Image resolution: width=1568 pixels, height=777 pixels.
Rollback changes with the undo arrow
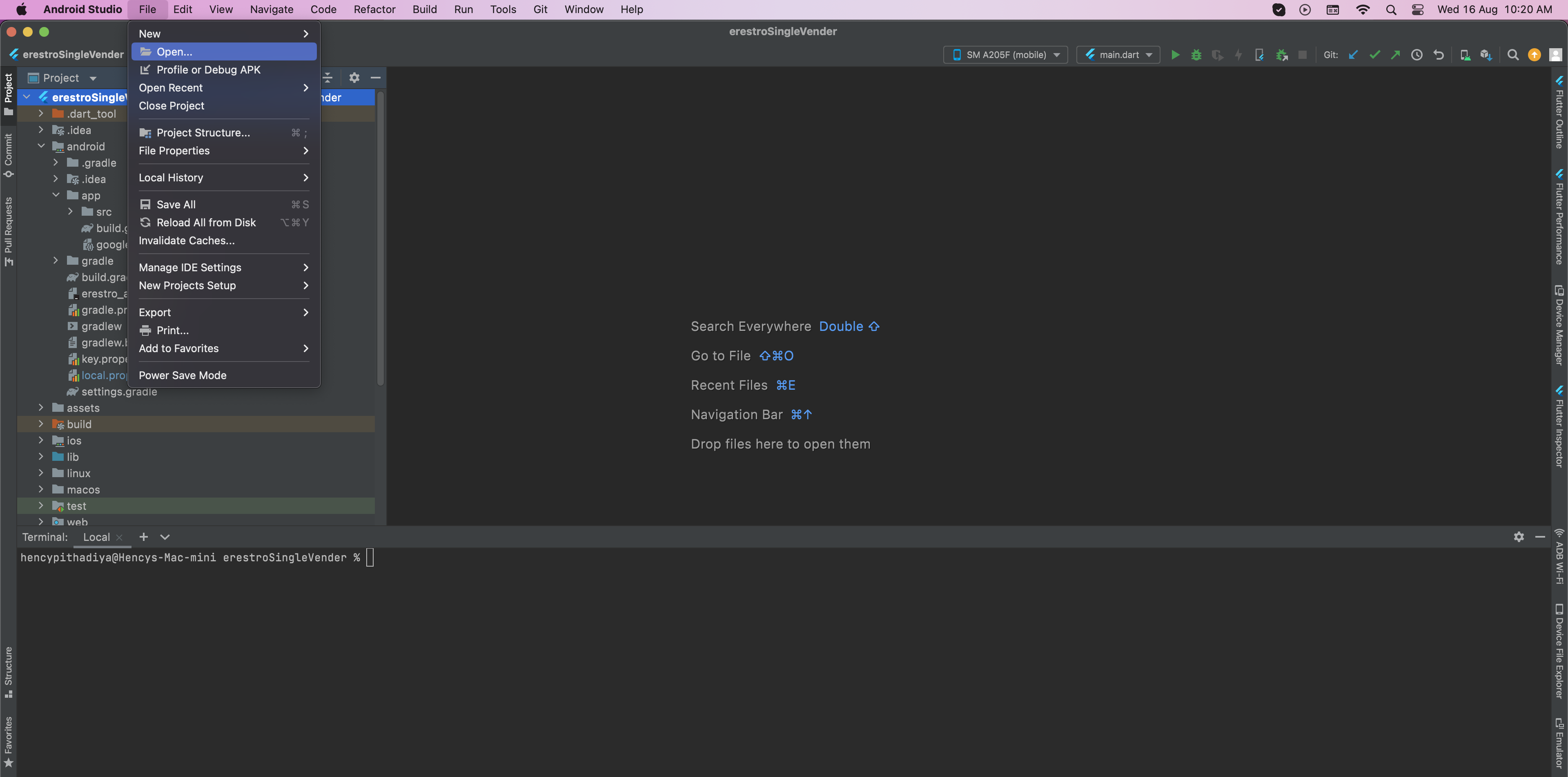(x=1438, y=55)
